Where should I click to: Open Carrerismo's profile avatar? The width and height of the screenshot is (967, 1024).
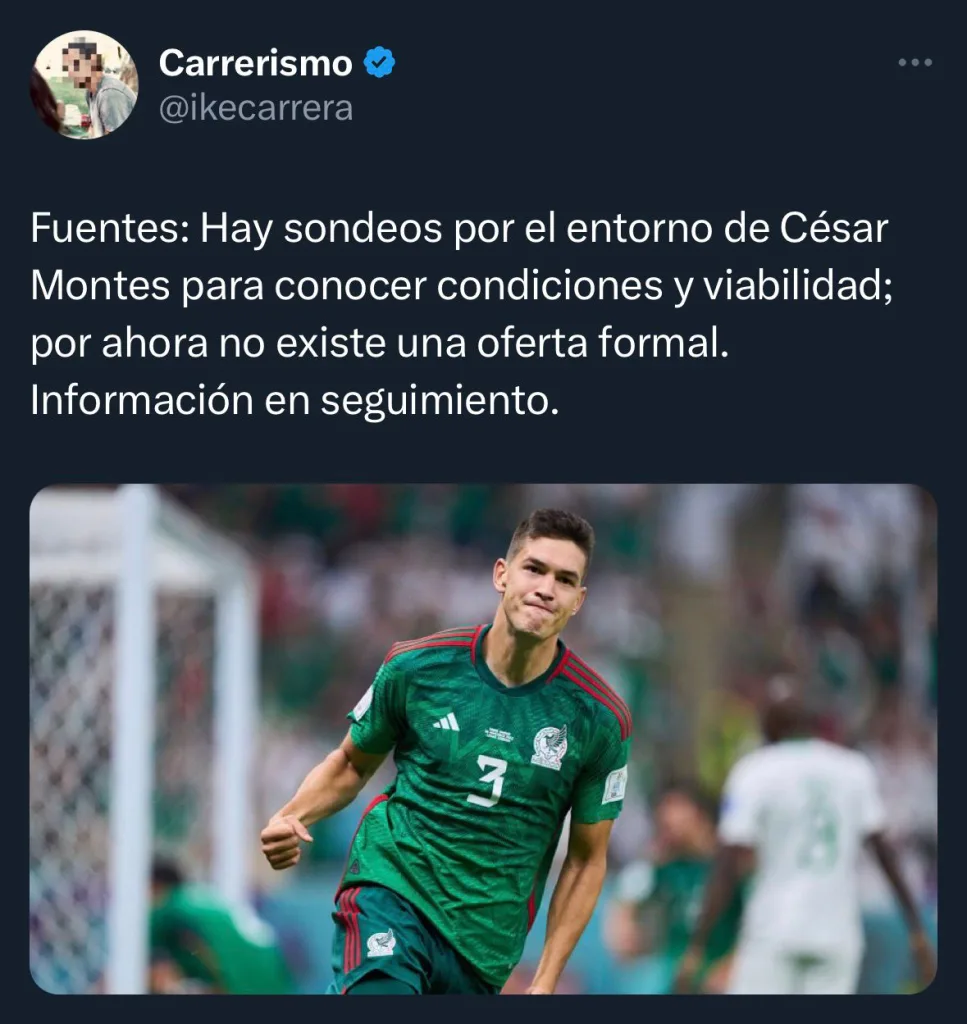pyautogui.click(x=84, y=84)
